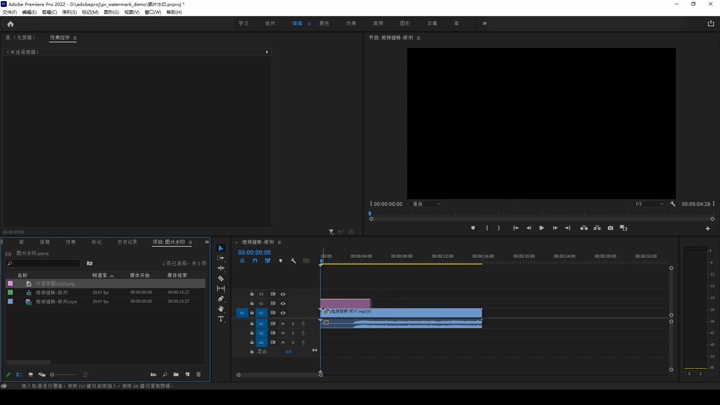
Task: Select the Hand tool in the toolbox
Action: [x=221, y=309]
